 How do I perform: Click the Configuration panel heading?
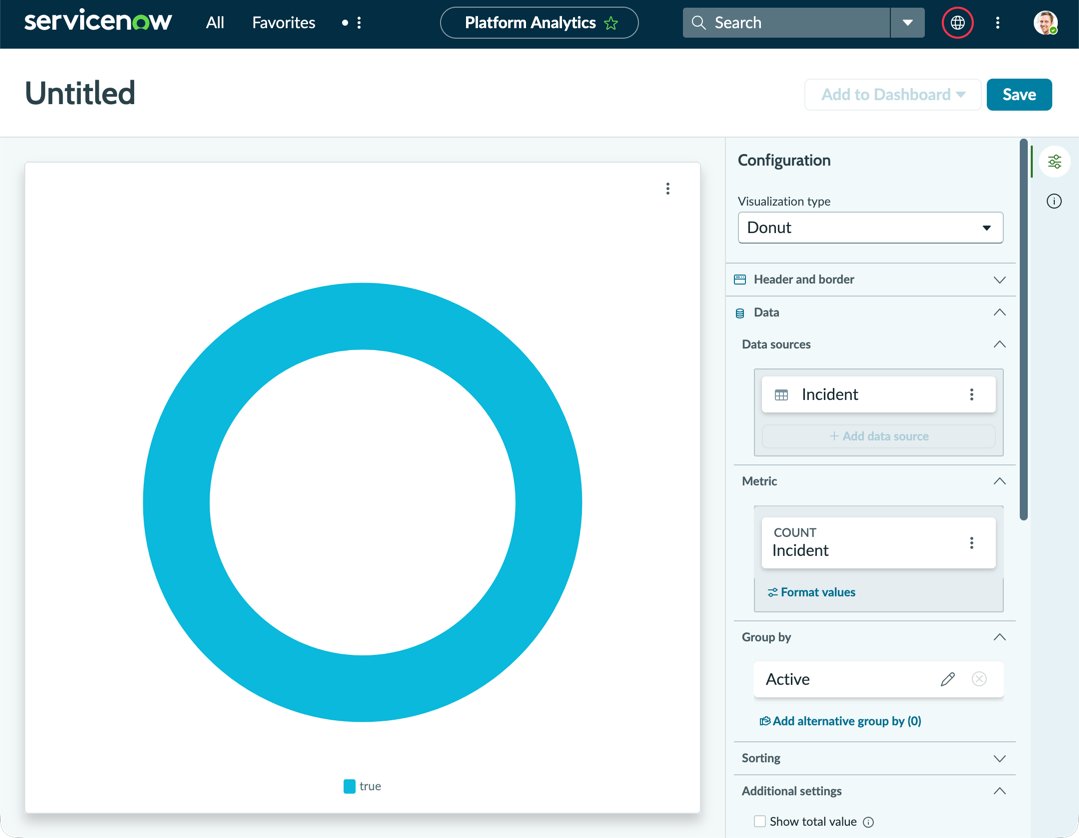pyautogui.click(x=784, y=160)
